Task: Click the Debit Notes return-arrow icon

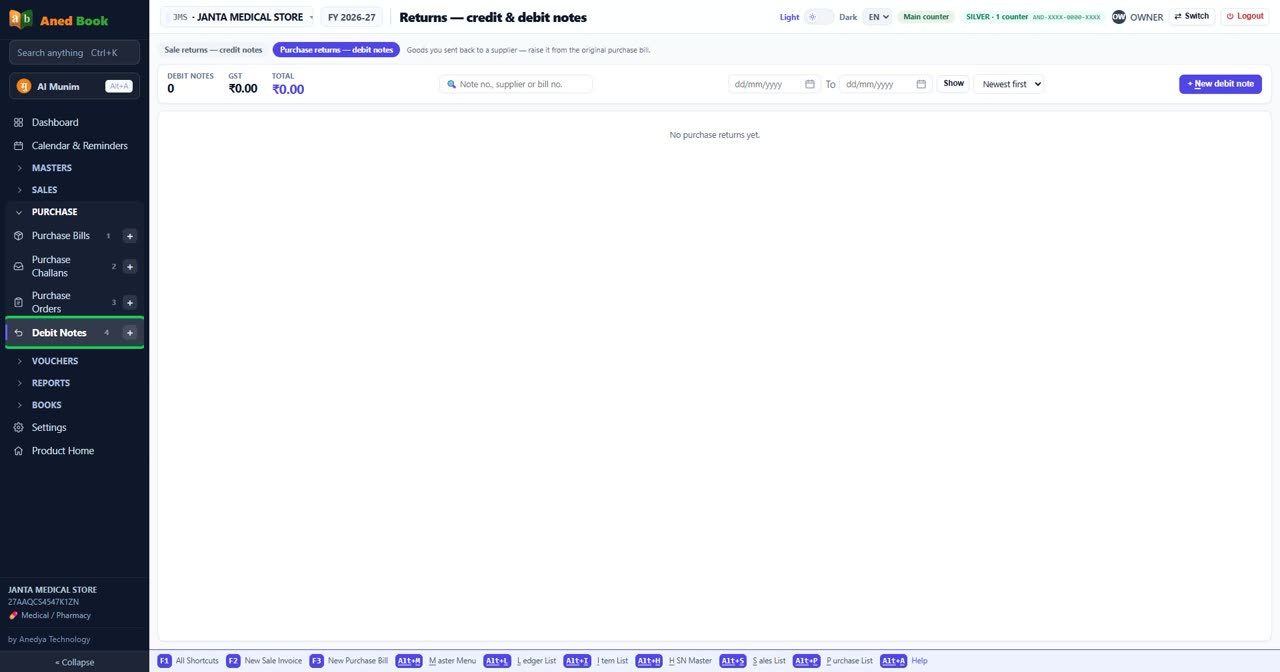Action: click(x=18, y=333)
